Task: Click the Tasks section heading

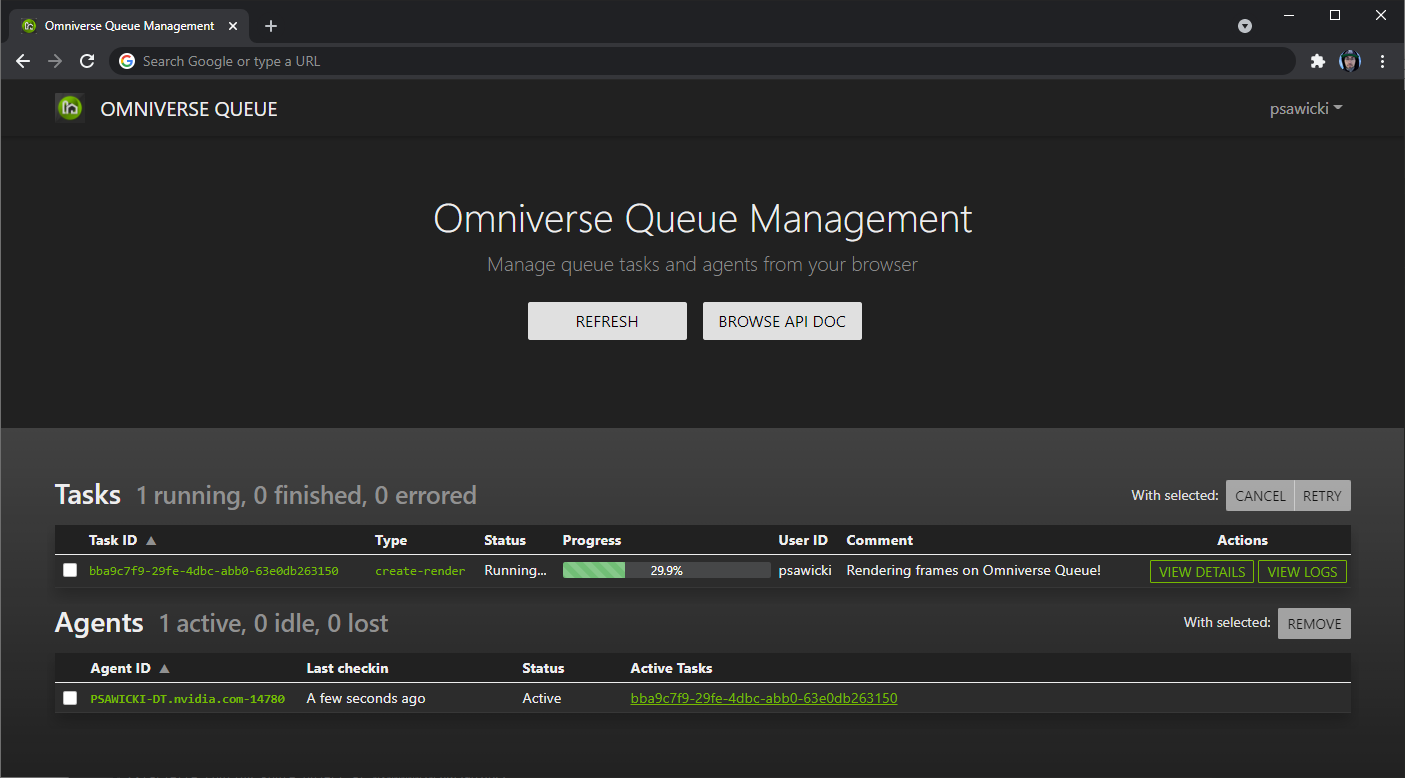Action: tap(88, 495)
